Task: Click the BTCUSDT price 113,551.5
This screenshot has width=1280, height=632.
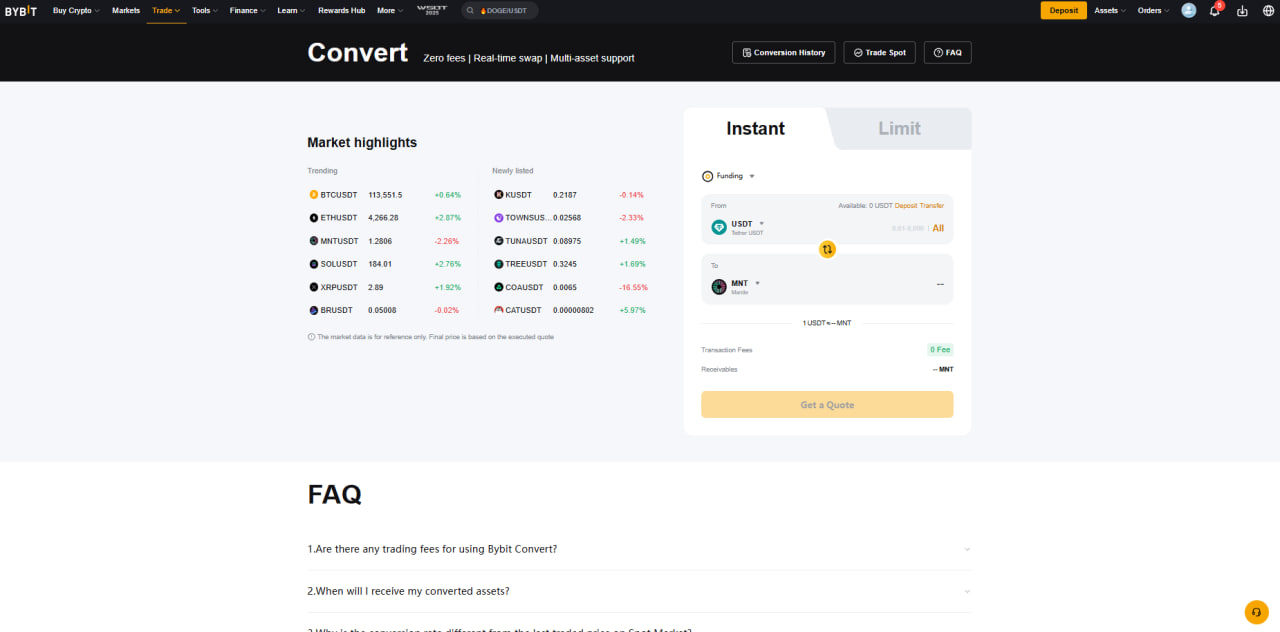Action: point(385,195)
